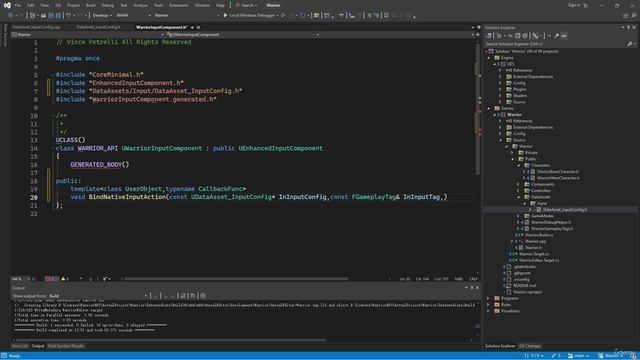
Task: Select WarriorHeroCharacter.h file
Action: pyautogui.click(x=558, y=178)
